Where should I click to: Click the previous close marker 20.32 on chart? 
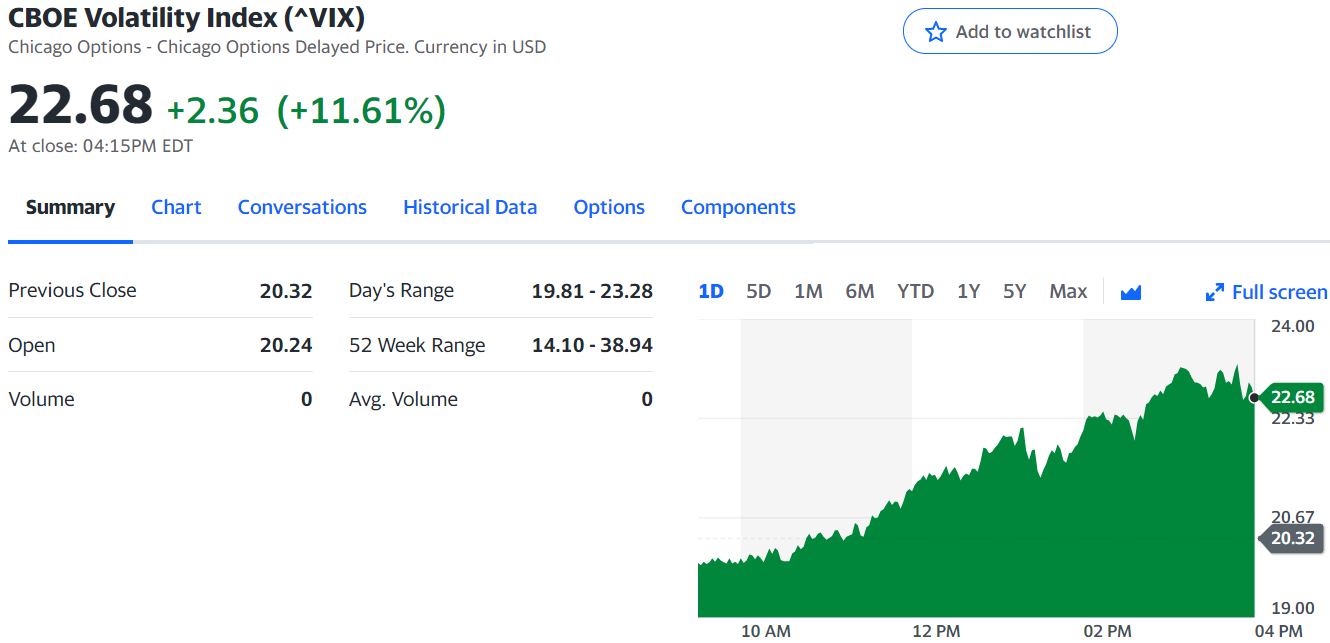[x=1291, y=538]
